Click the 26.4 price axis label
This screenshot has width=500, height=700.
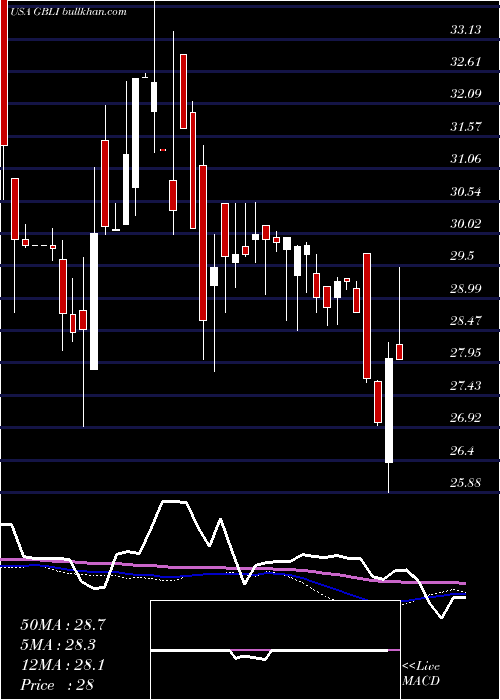point(463,451)
